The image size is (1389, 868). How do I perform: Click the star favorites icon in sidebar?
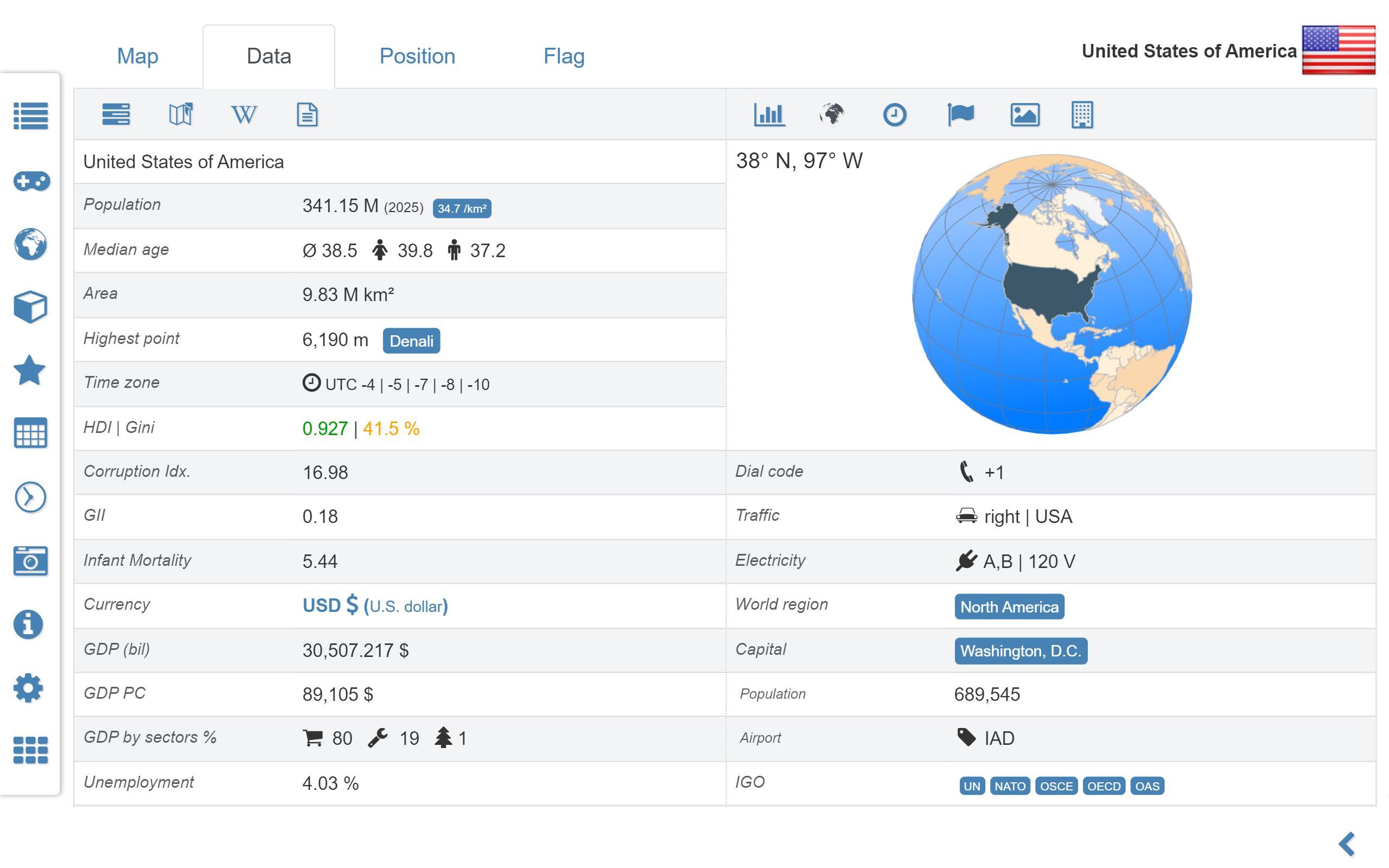pos(29,371)
